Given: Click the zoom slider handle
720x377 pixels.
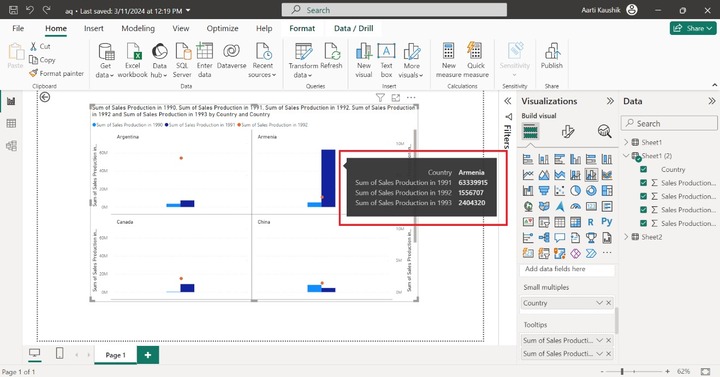Looking at the screenshot, I should pyautogui.click(x=622, y=371).
